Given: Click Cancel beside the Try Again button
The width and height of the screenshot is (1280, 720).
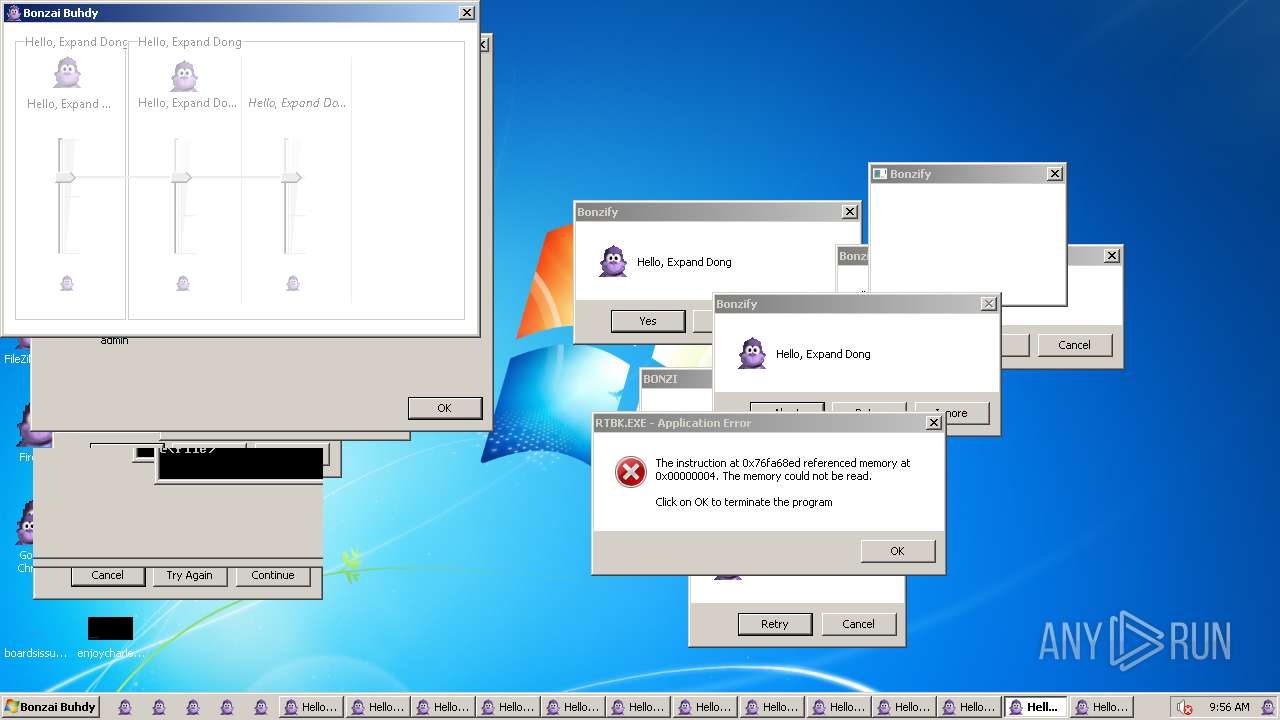Looking at the screenshot, I should [108, 575].
